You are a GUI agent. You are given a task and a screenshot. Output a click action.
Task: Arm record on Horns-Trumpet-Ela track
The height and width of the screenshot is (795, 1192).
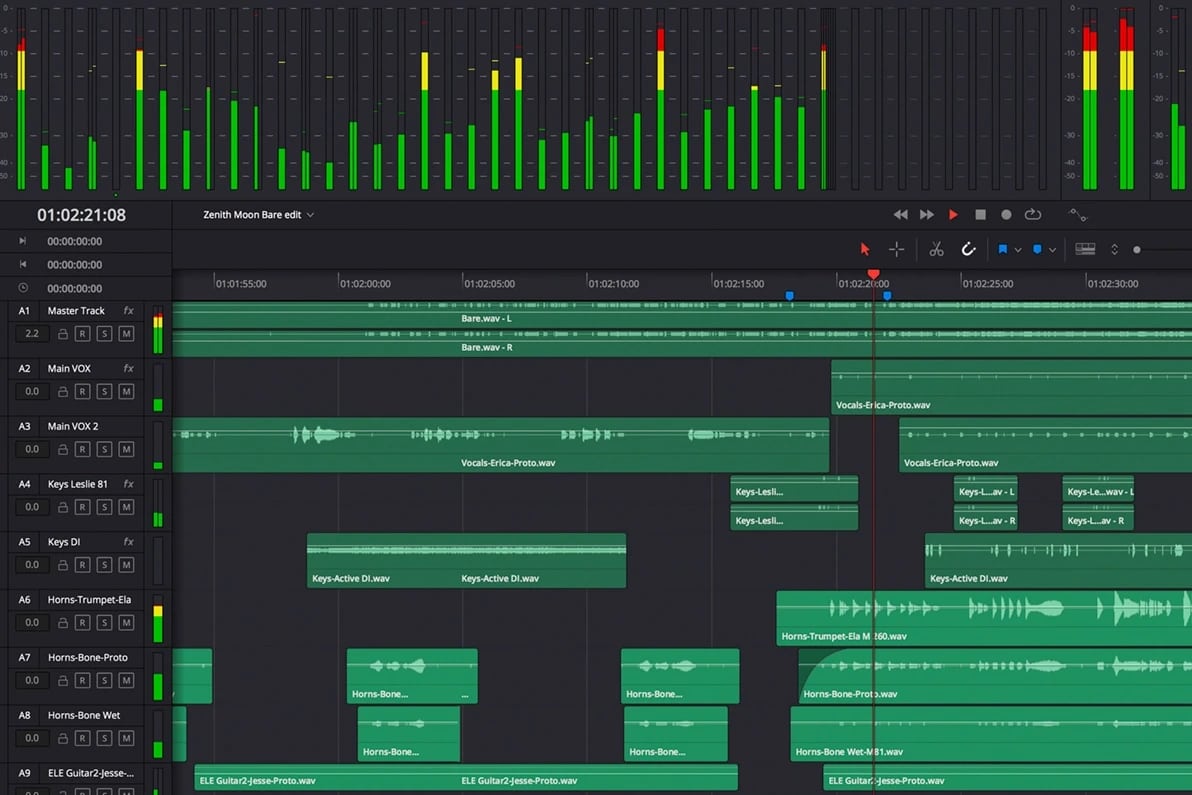(x=82, y=623)
